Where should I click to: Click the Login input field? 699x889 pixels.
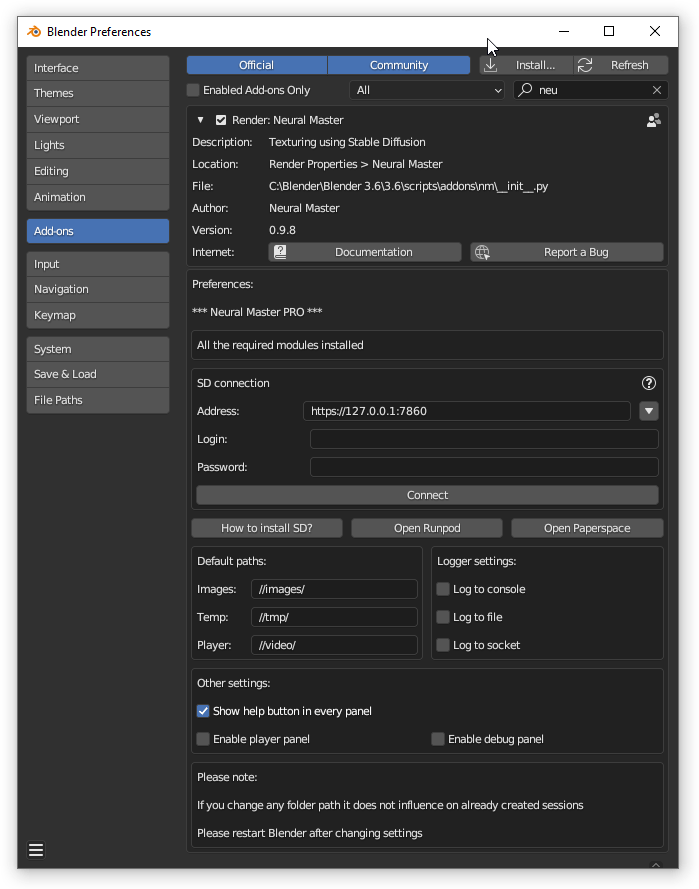point(484,439)
